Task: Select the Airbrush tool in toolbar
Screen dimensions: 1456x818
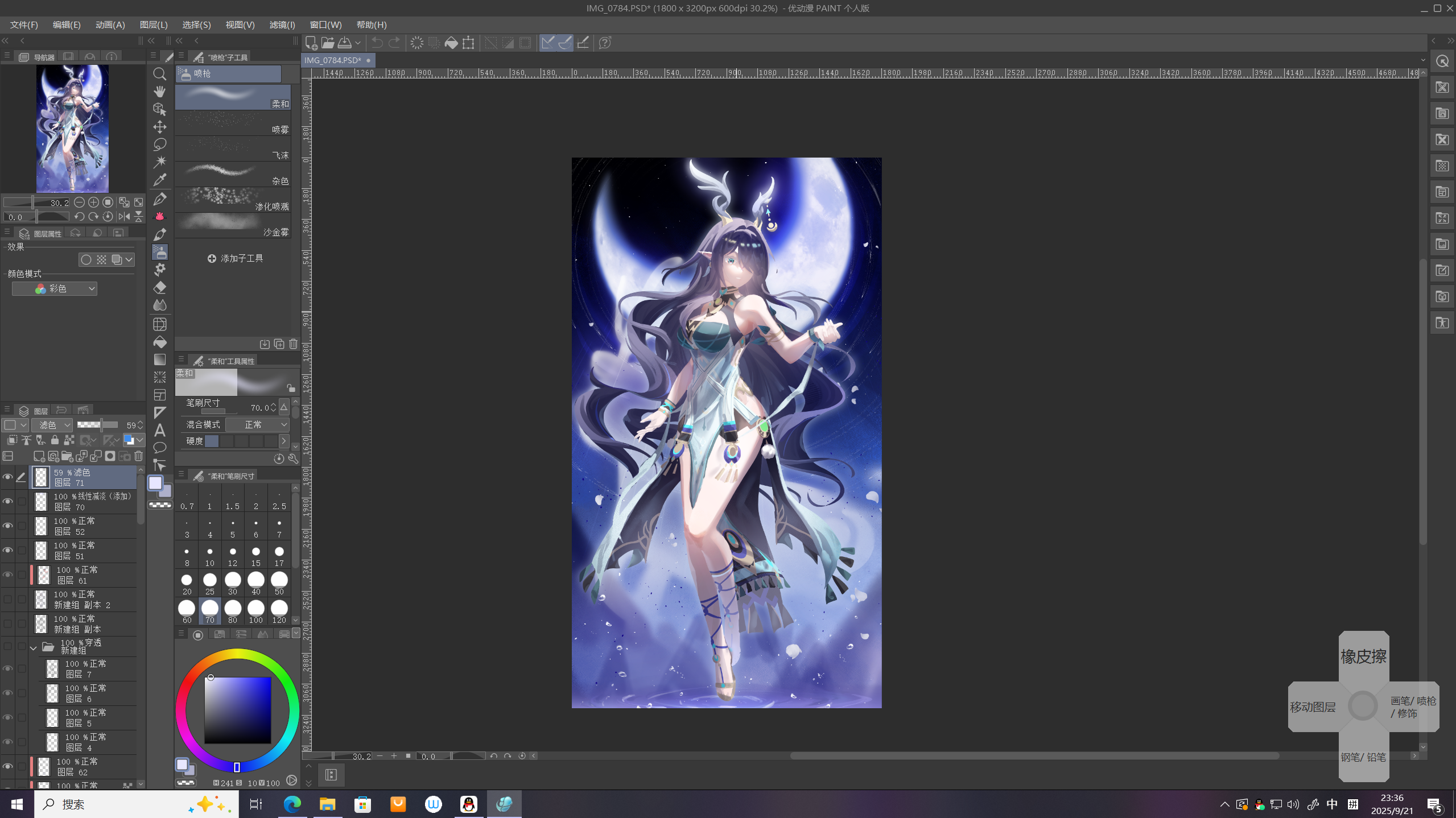Action: (x=160, y=252)
